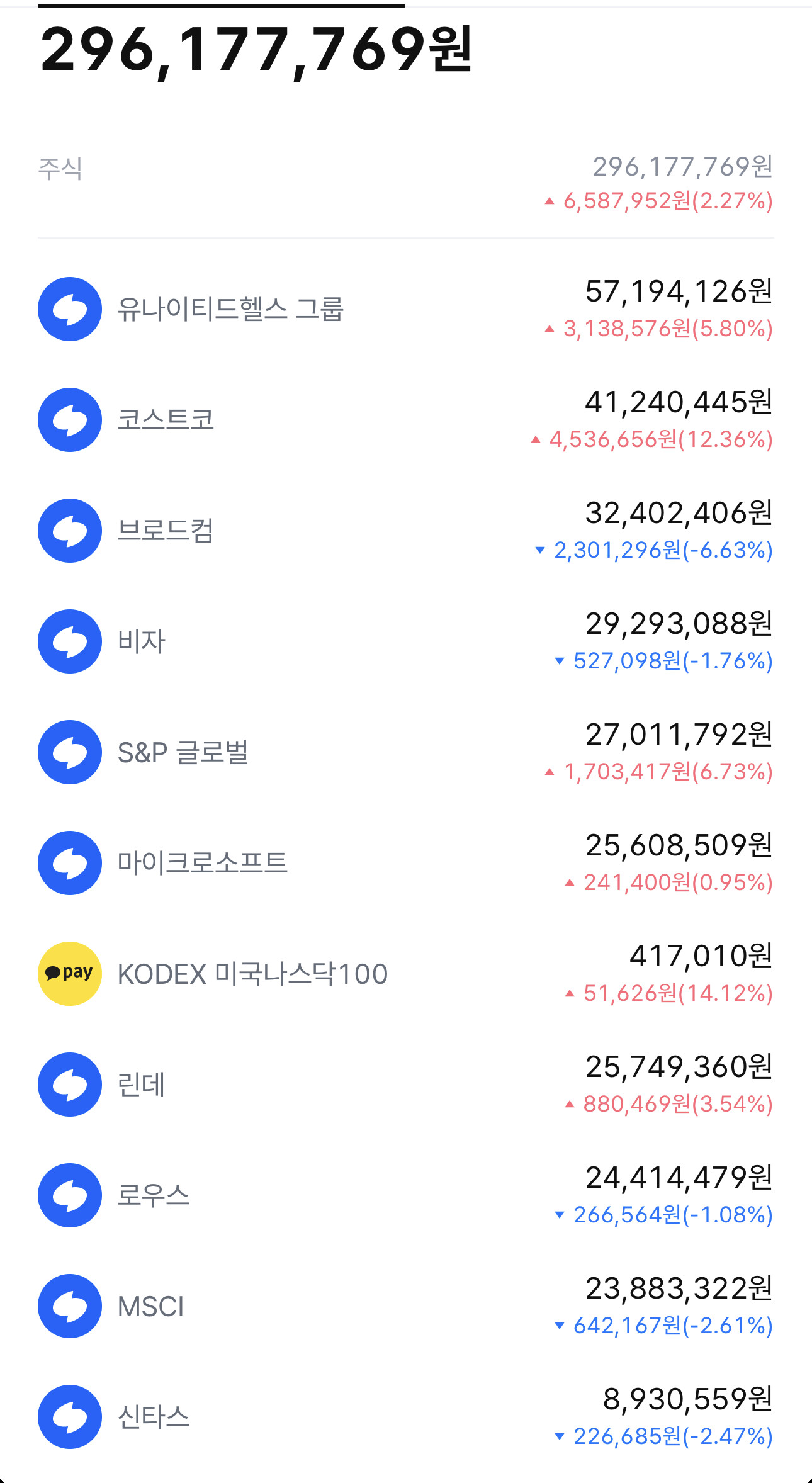Select the 신타스 stock name

[x=154, y=1417]
